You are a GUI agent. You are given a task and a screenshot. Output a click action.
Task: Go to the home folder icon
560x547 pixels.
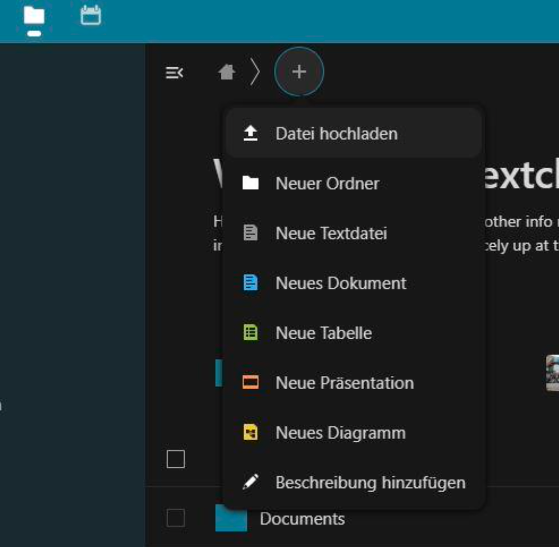[227, 72]
